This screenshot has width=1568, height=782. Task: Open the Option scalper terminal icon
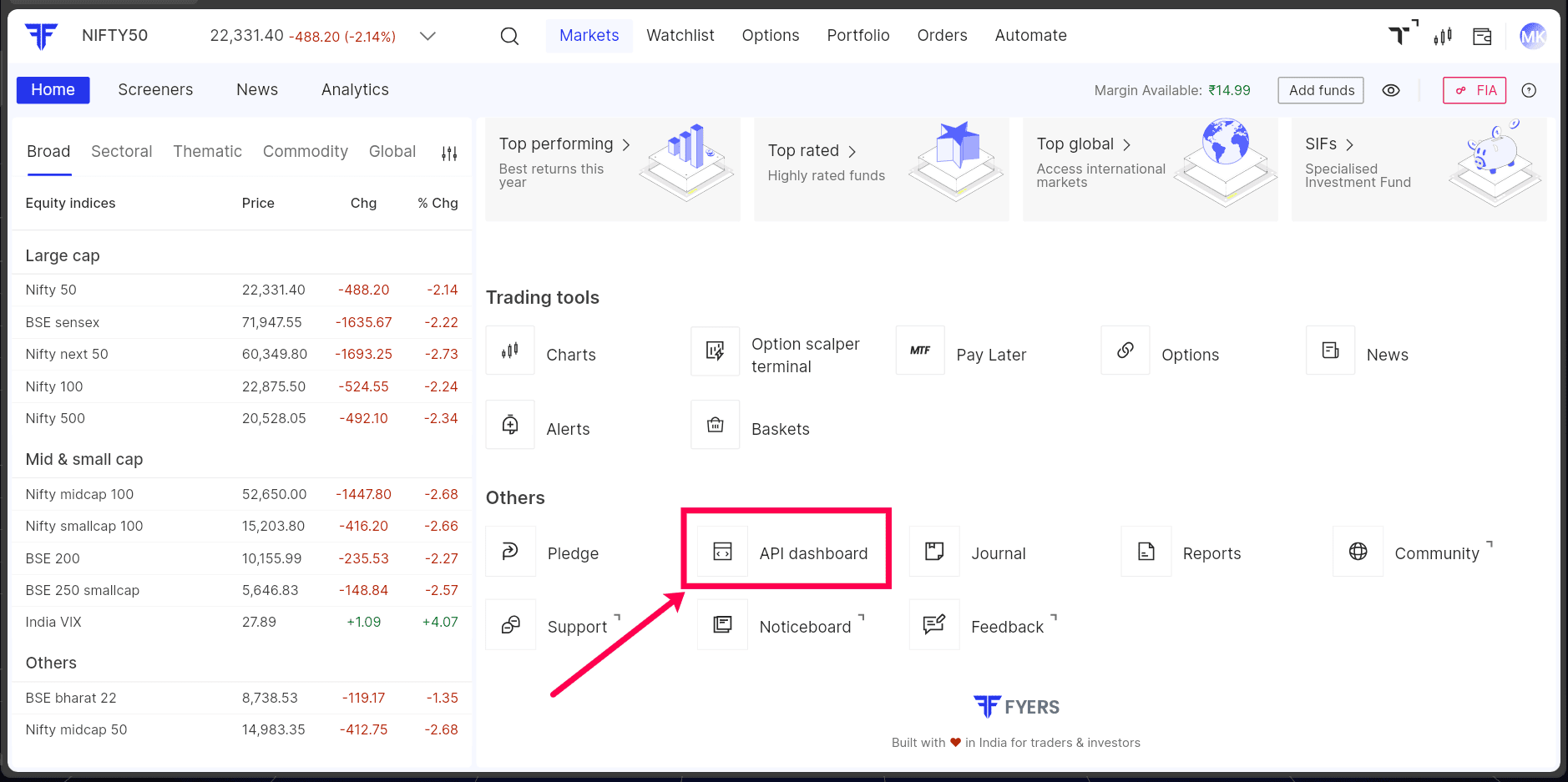716,351
